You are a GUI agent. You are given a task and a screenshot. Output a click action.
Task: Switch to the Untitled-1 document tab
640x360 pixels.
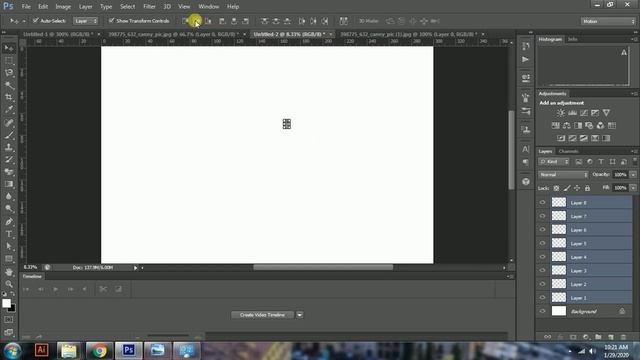tap(58, 34)
